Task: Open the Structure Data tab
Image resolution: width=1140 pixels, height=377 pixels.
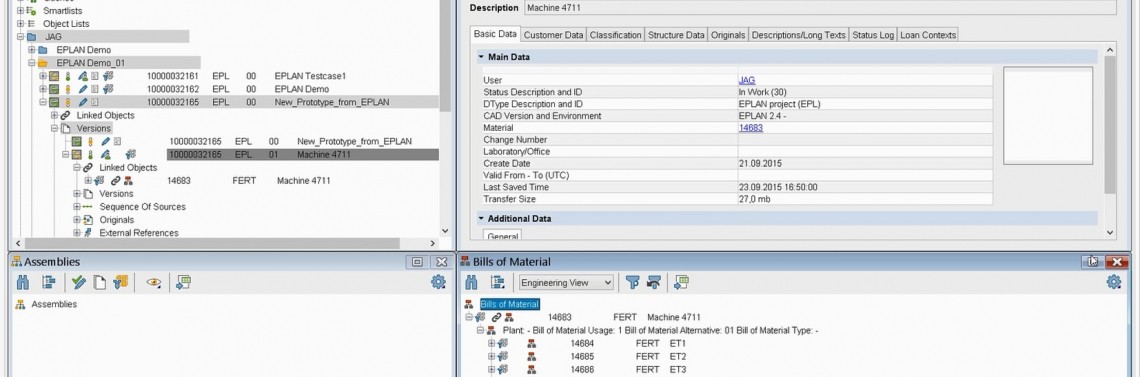Action: pyautogui.click(x=676, y=35)
